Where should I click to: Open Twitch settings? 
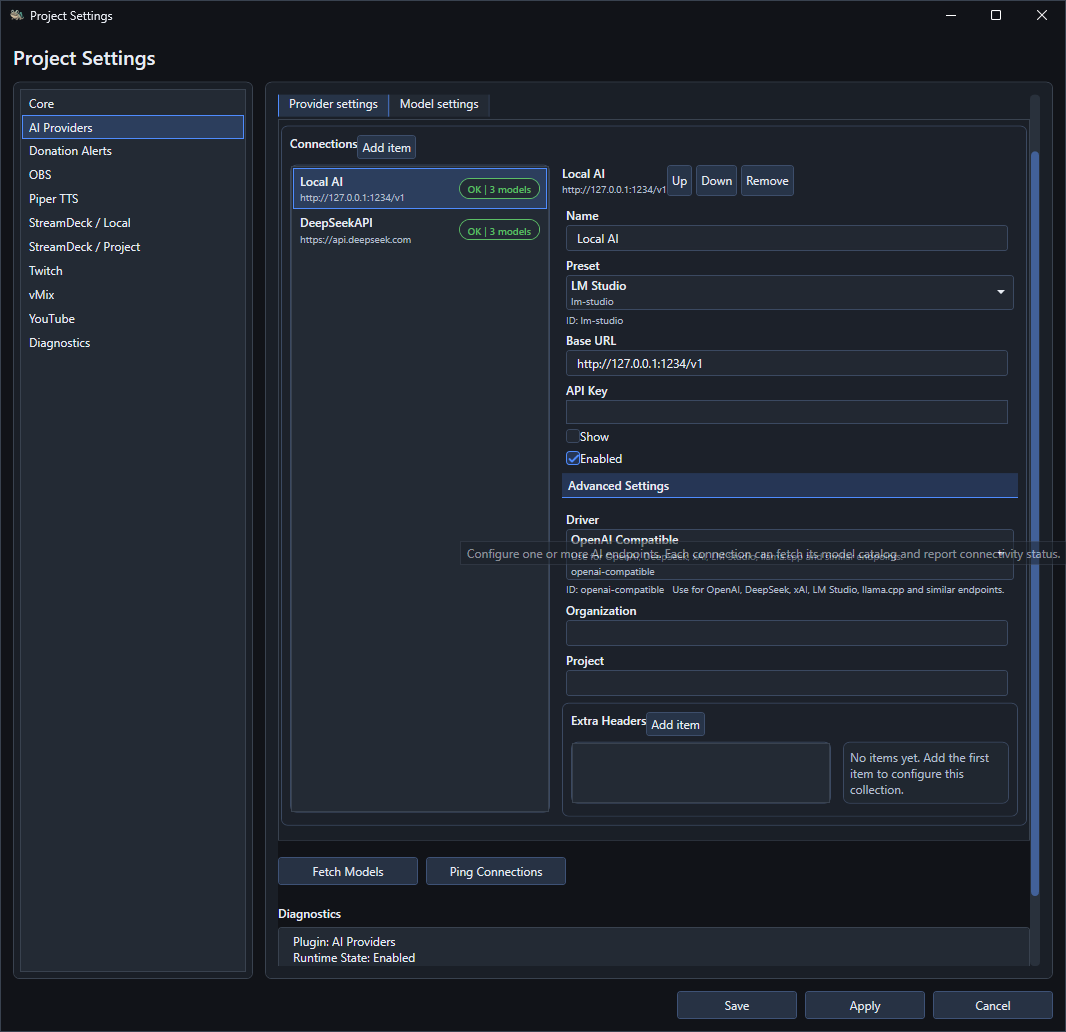[x=133, y=271]
